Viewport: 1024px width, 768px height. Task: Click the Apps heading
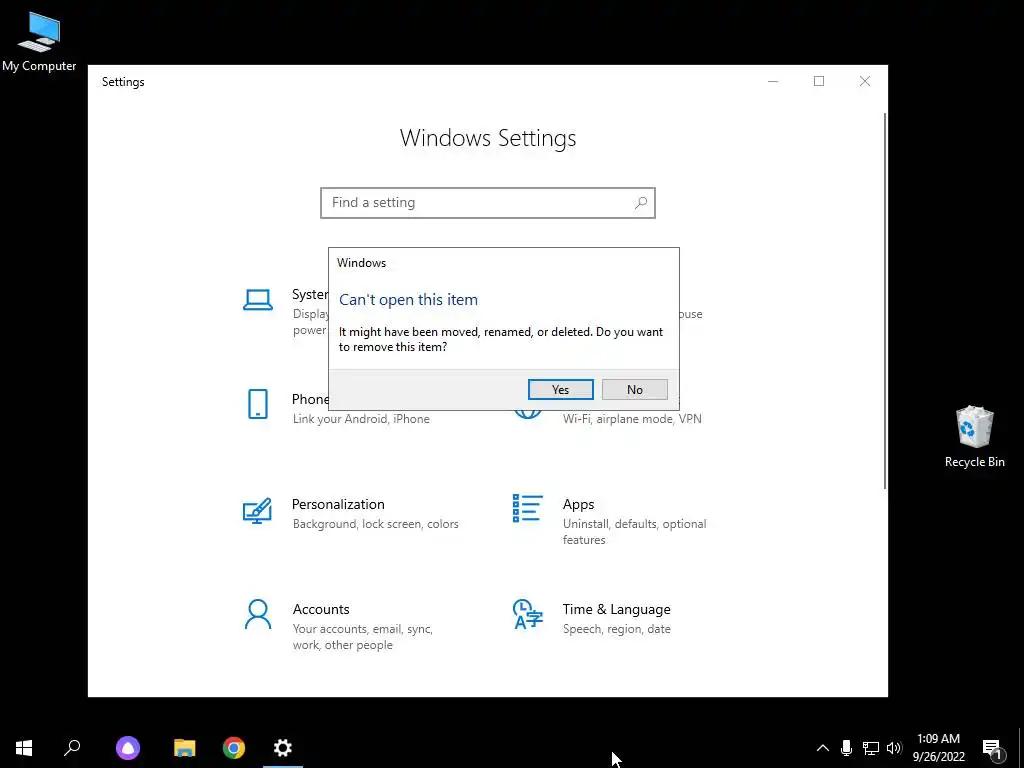[x=578, y=504]
